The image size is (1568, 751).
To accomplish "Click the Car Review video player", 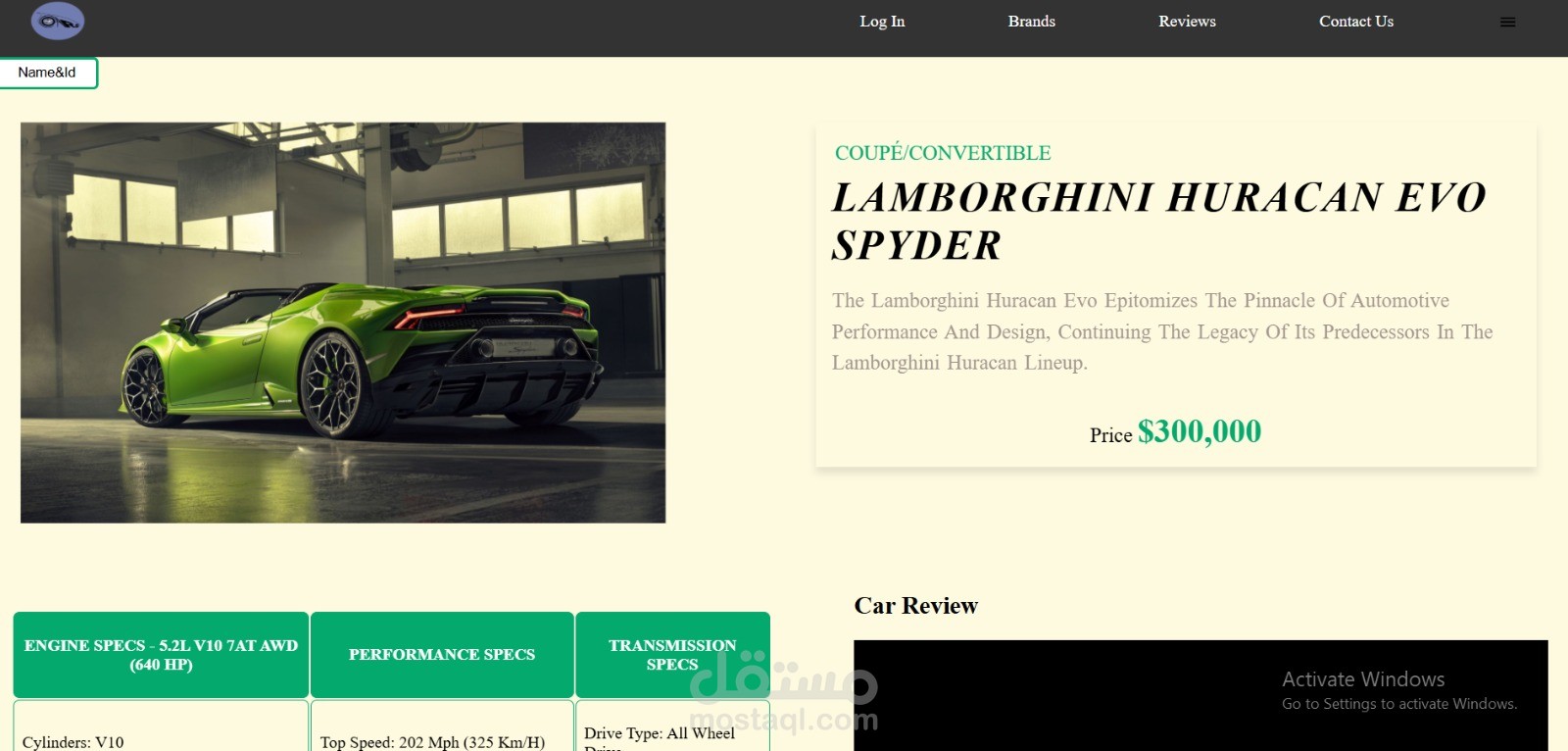I will 1200,696.
